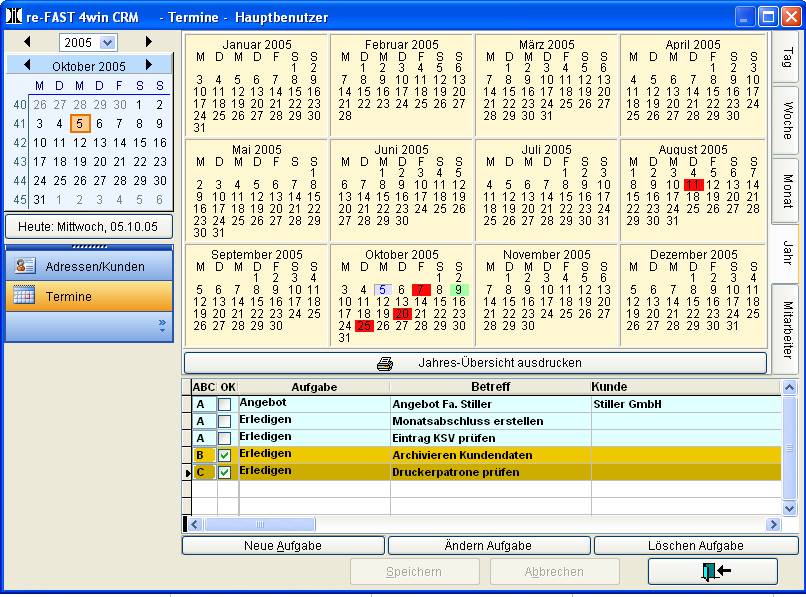Uncheck OK for Archivieren Kundendaten
Viewport: 806px width, 597px height.
coord(225,456)
